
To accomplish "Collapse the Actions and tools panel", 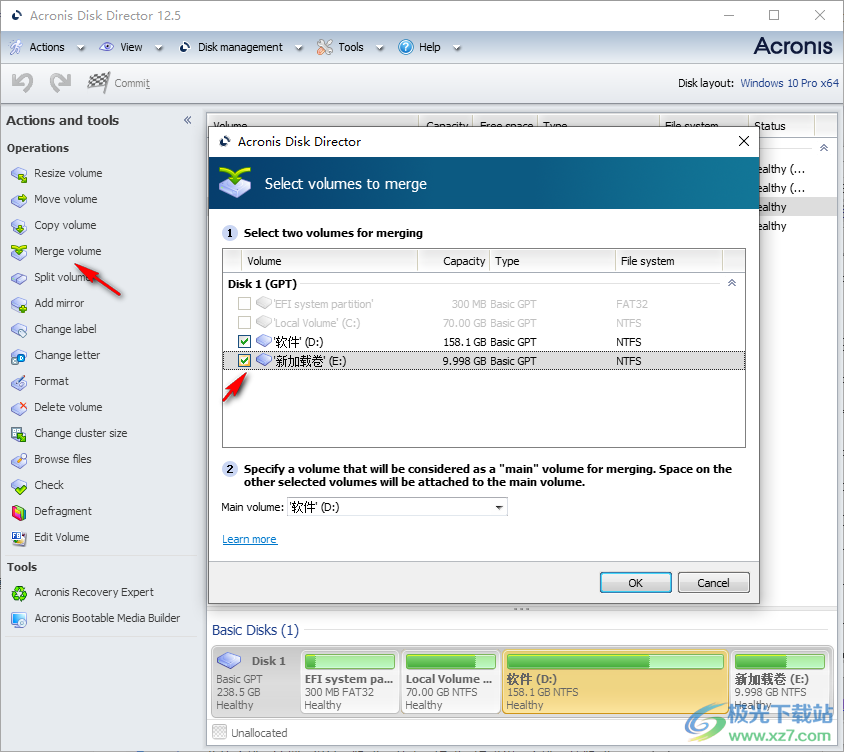I will point(187,120).
